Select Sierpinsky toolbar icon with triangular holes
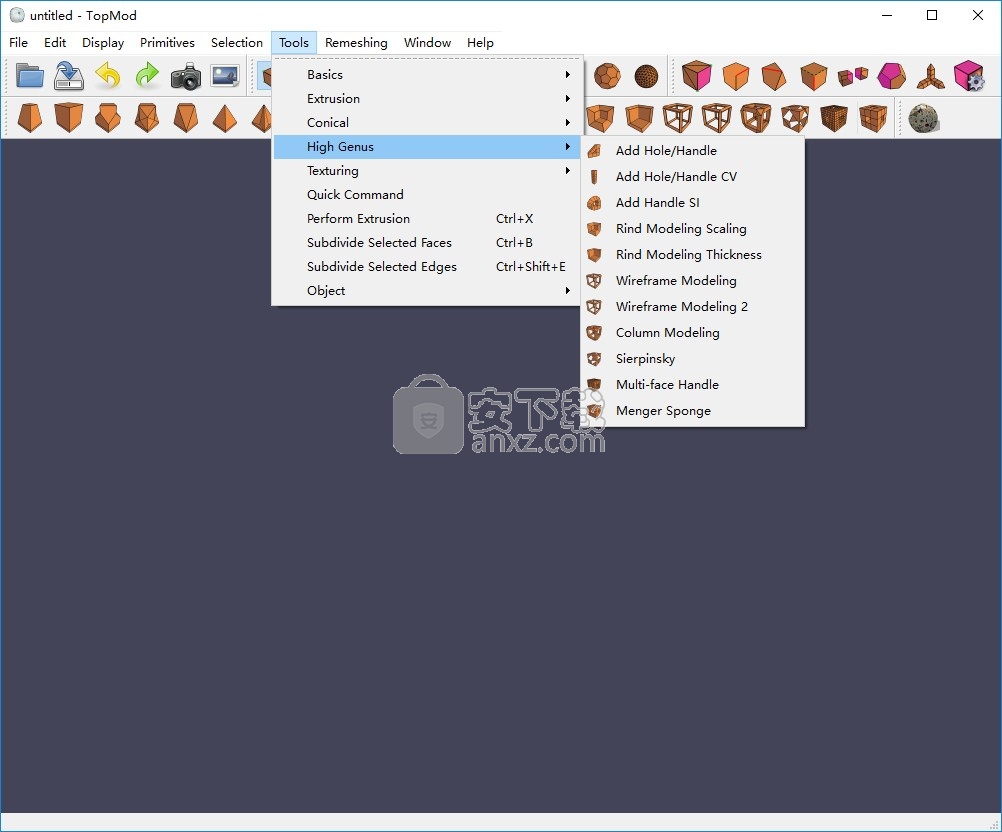The image size is (1002, 832). (794, 118)
